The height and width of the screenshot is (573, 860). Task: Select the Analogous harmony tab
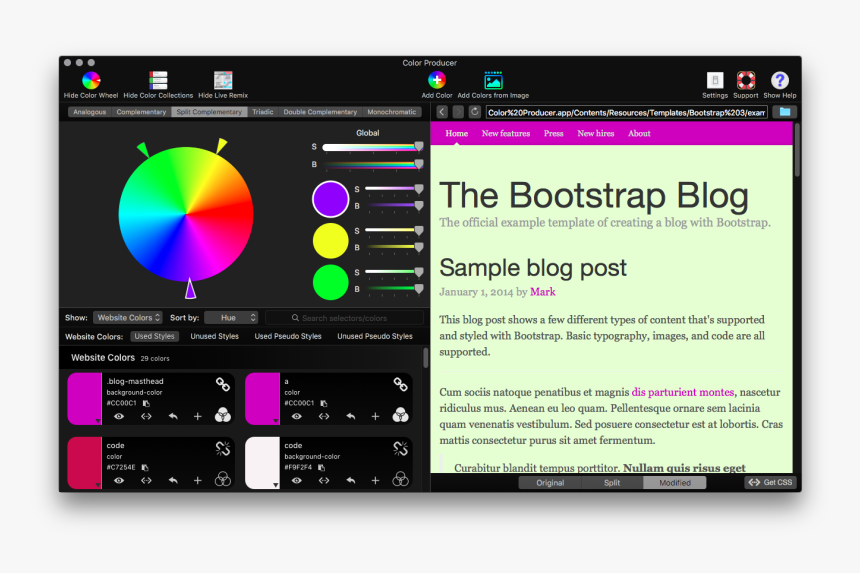89,112
